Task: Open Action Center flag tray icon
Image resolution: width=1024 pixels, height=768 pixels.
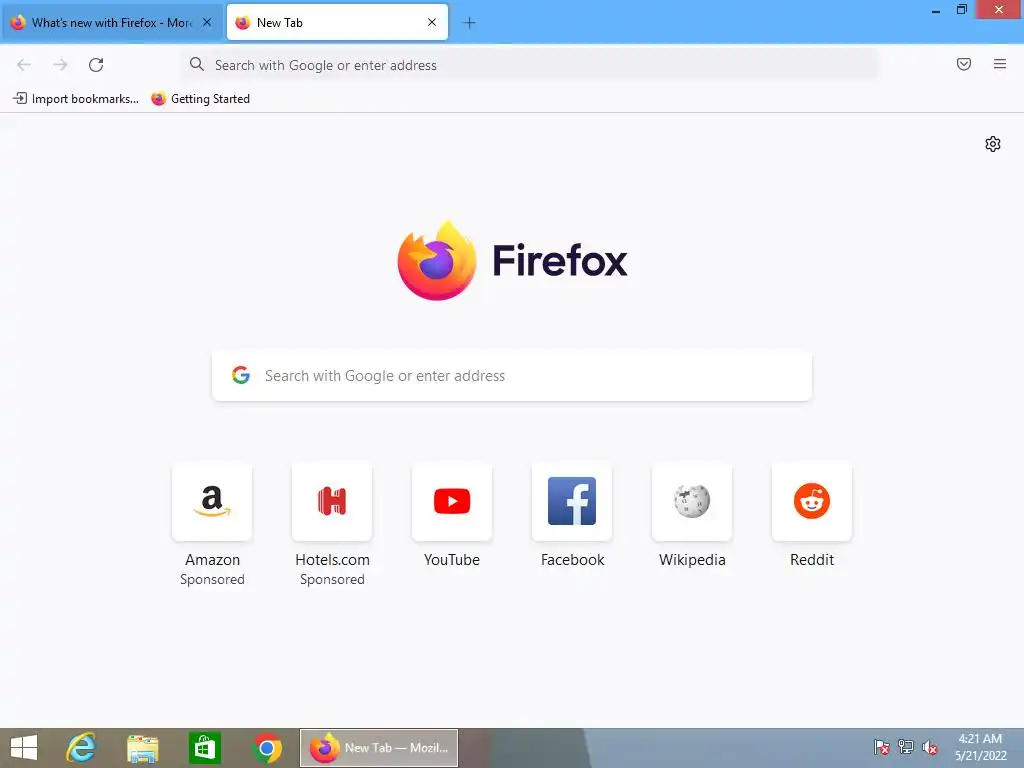Action: [x=882, y=746]
